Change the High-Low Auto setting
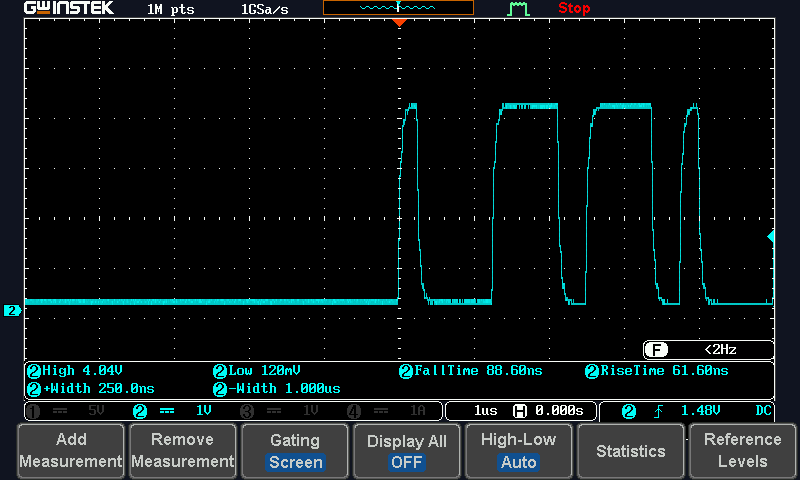 519,451
